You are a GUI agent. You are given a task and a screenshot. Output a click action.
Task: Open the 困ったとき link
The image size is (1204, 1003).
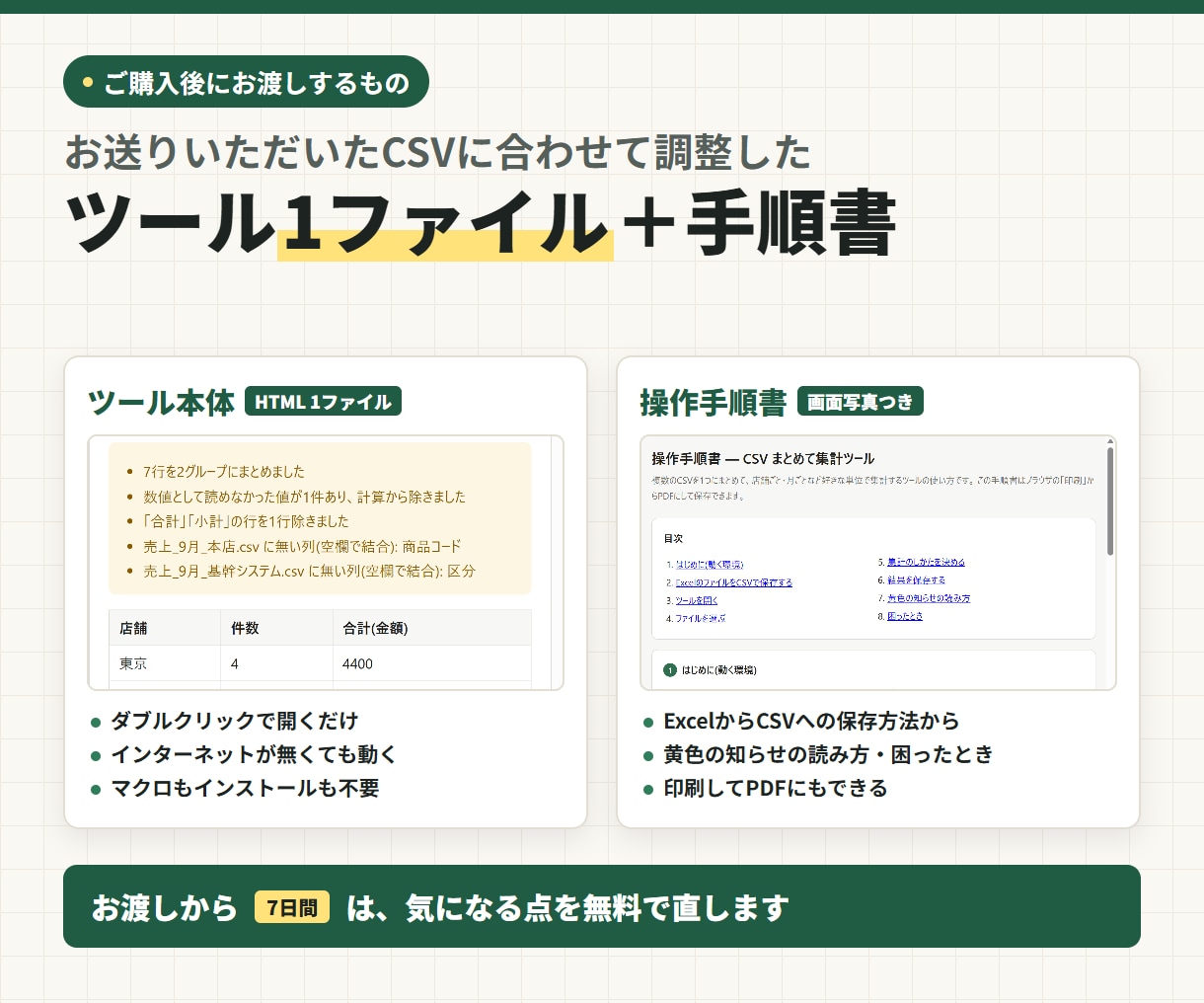pyautogui.click(x=905, y=616)
